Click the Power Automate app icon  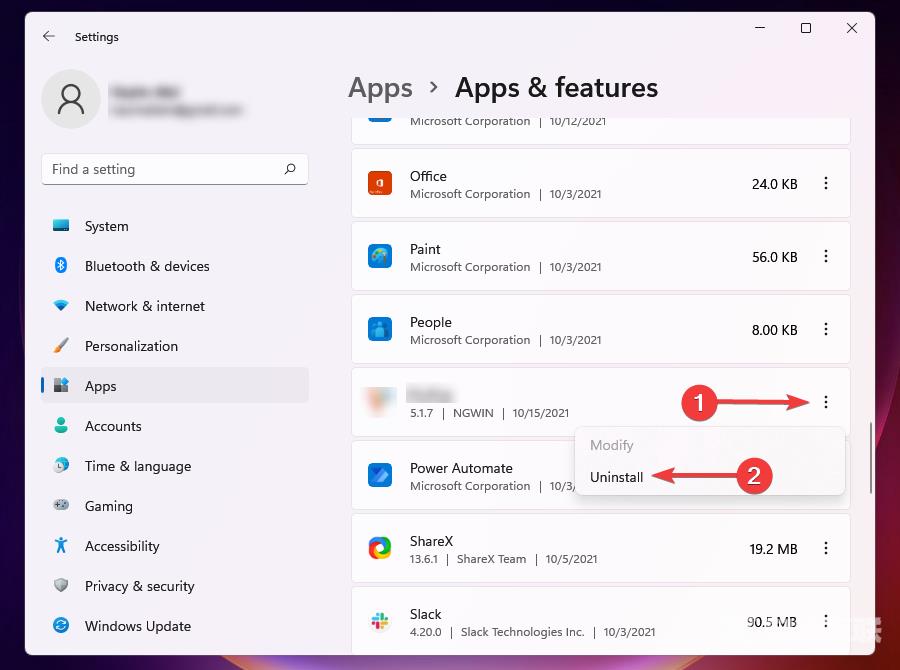(x=380, y=476)
